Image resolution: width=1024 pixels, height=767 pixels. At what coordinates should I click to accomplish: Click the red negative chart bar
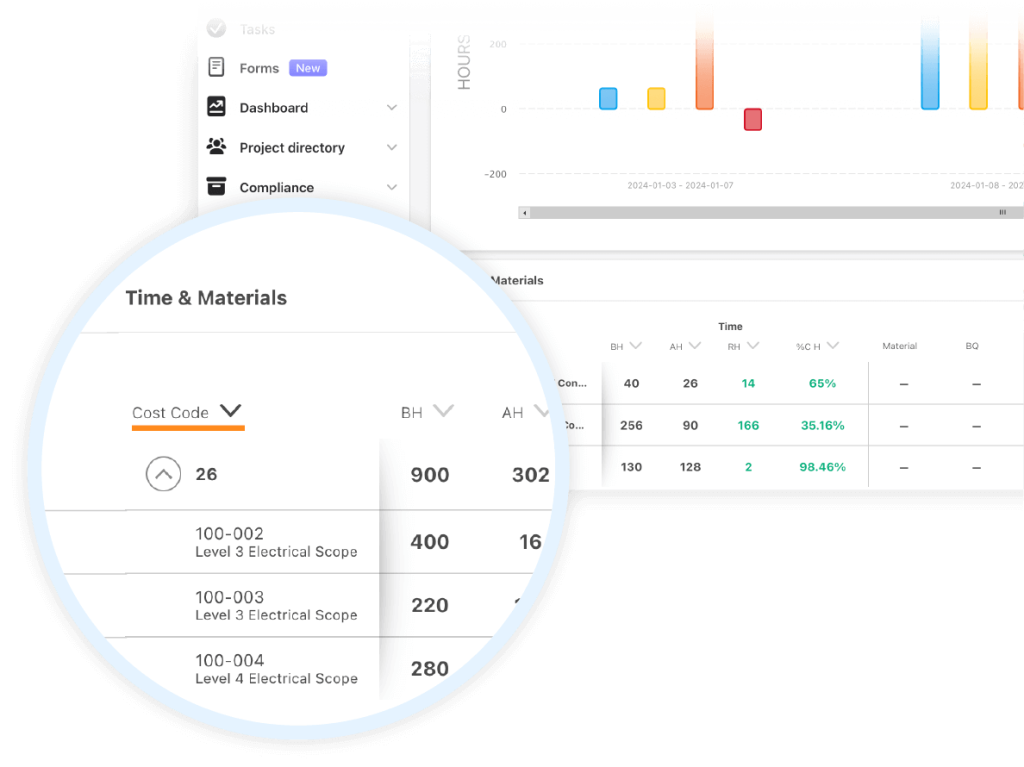753,120
